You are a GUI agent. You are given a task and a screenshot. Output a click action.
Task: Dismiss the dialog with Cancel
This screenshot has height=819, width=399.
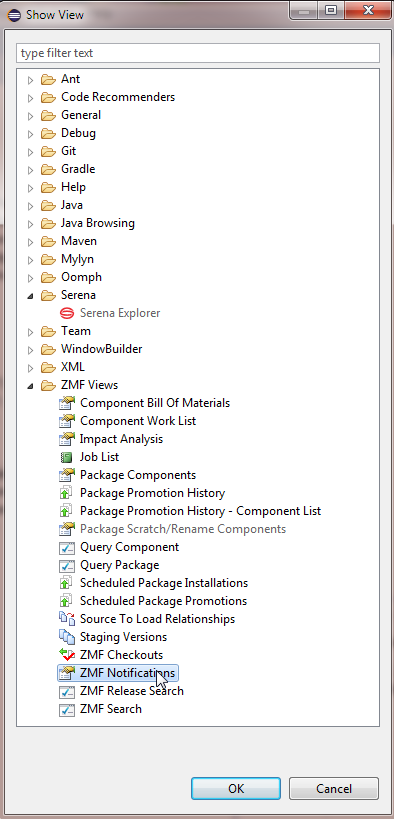[334, 788]
